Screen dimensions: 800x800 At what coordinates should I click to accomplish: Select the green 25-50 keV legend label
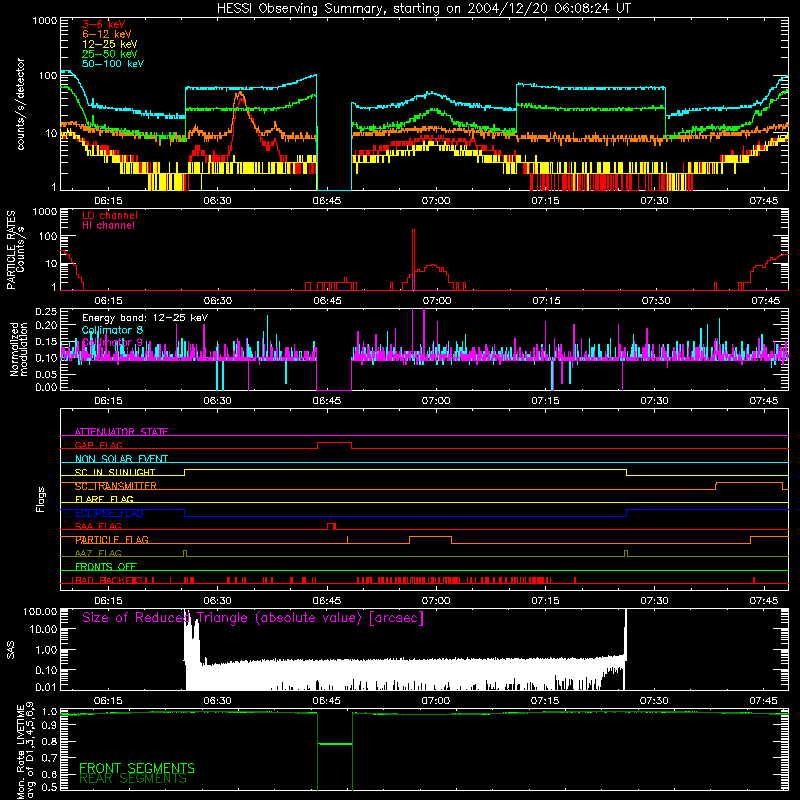click(110, 54)
